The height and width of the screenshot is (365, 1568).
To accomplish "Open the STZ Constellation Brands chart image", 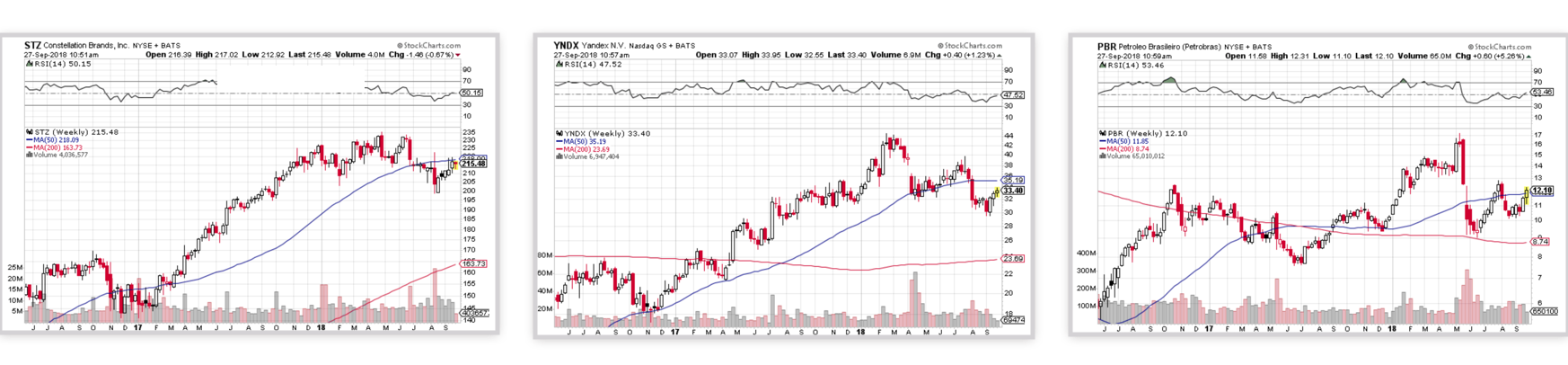I will point(249,185).
